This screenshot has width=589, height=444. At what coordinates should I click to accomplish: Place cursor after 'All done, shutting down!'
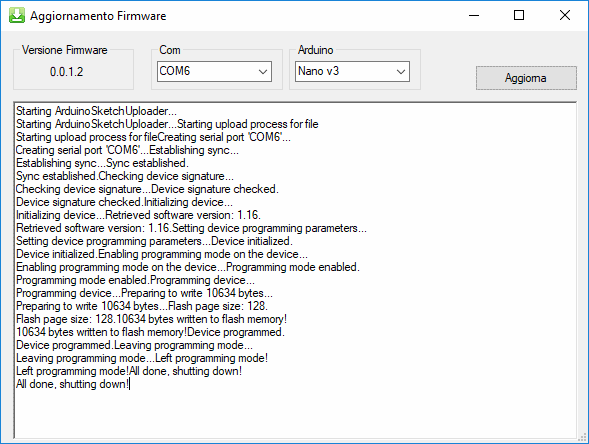click(x=129, y=384)
